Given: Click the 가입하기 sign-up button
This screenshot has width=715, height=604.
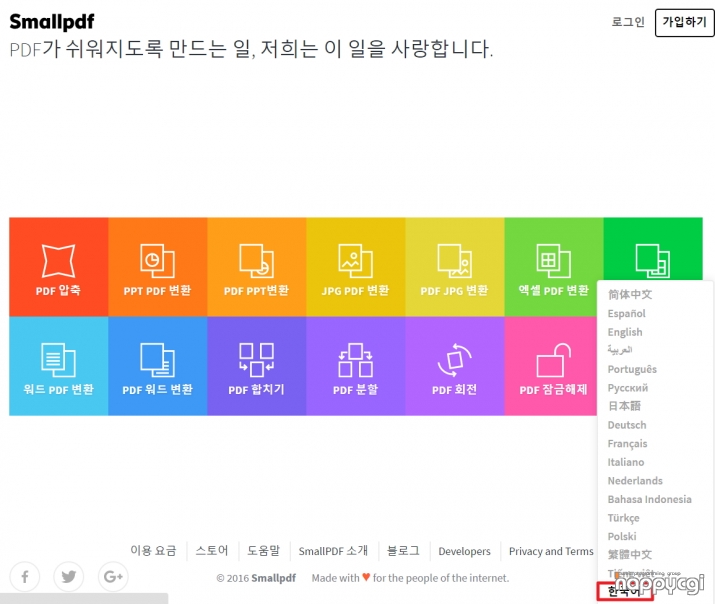Looking at the screenshot, I should pos(684,22).
